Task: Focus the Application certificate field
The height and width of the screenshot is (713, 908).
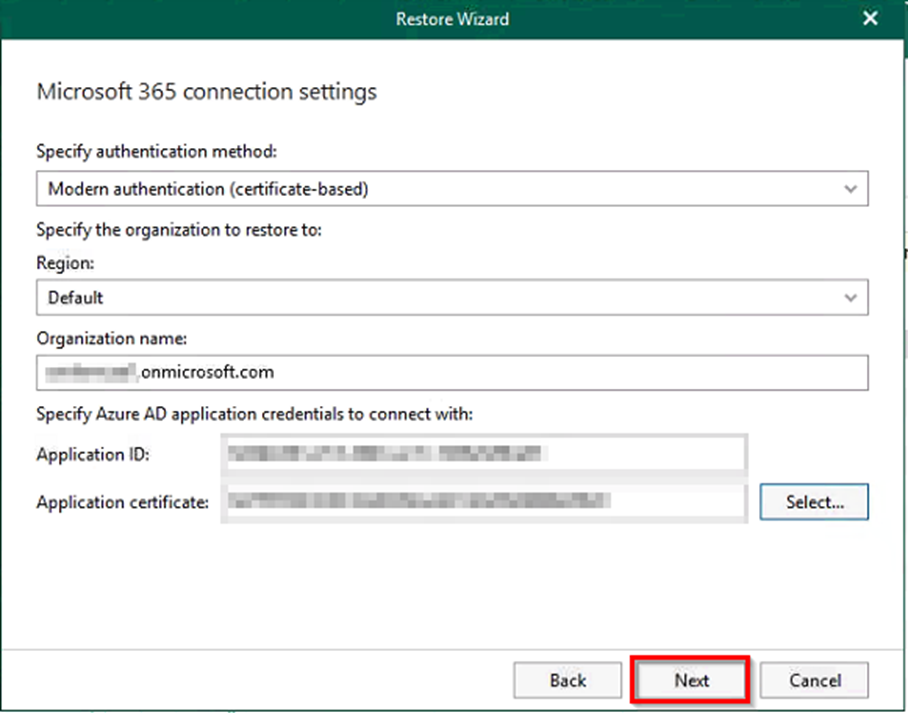Action: (x=484, y=501)
